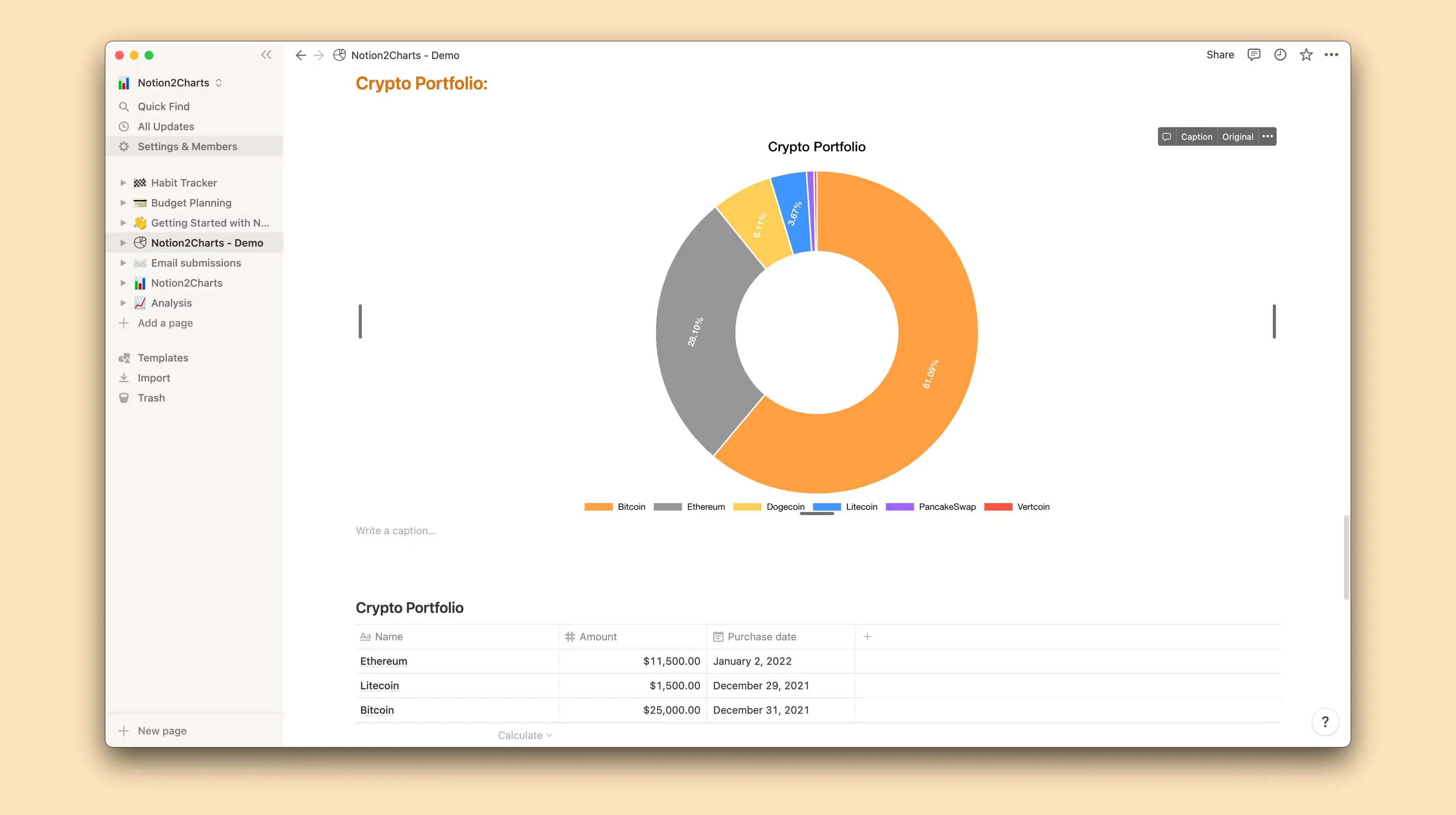Collapse the sidebar with double-chevron icon
Screen dimensions: 1456x815
click(x=266, y=55)
